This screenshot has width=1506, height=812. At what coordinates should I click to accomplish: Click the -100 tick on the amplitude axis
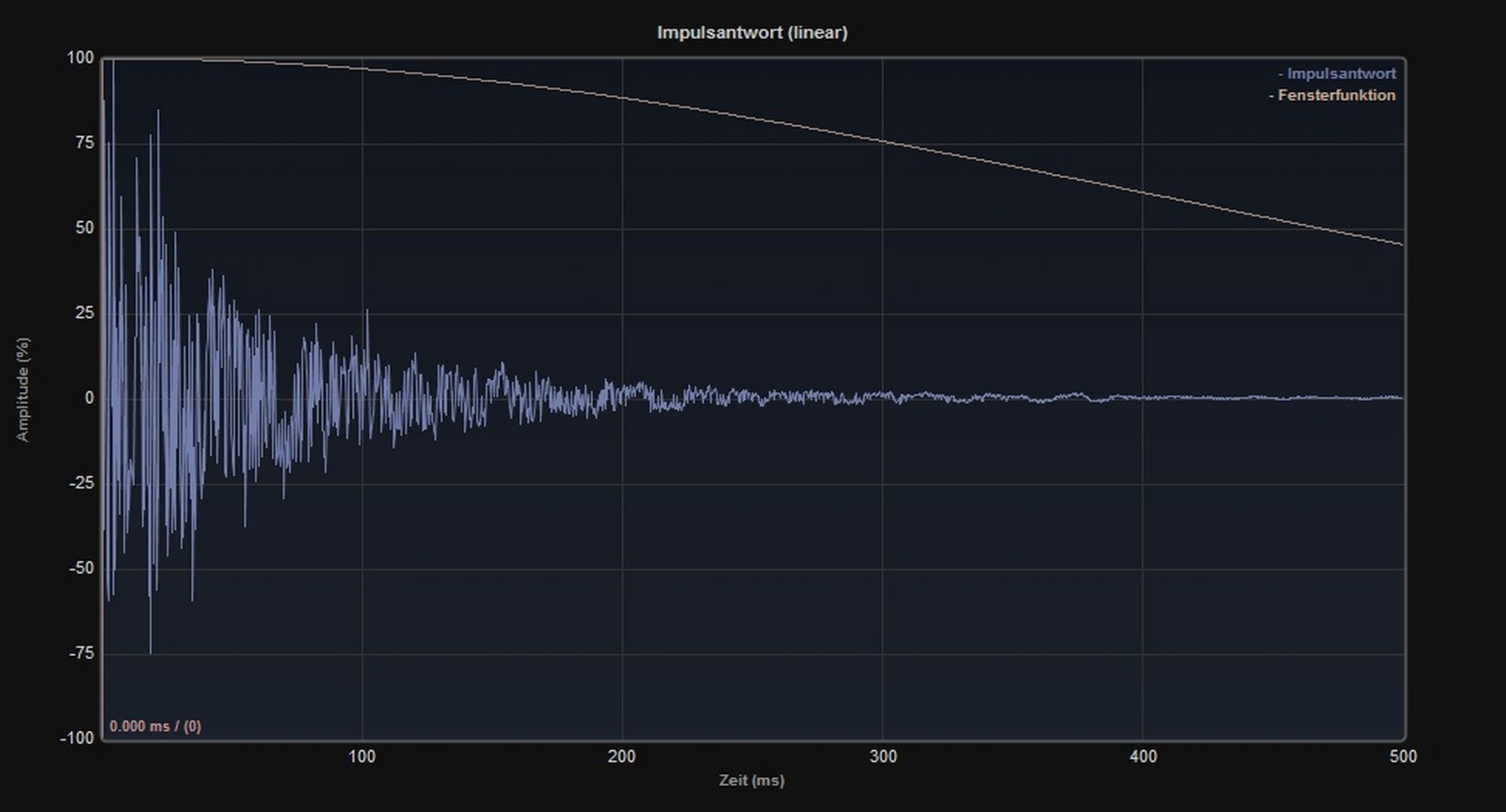77,738
